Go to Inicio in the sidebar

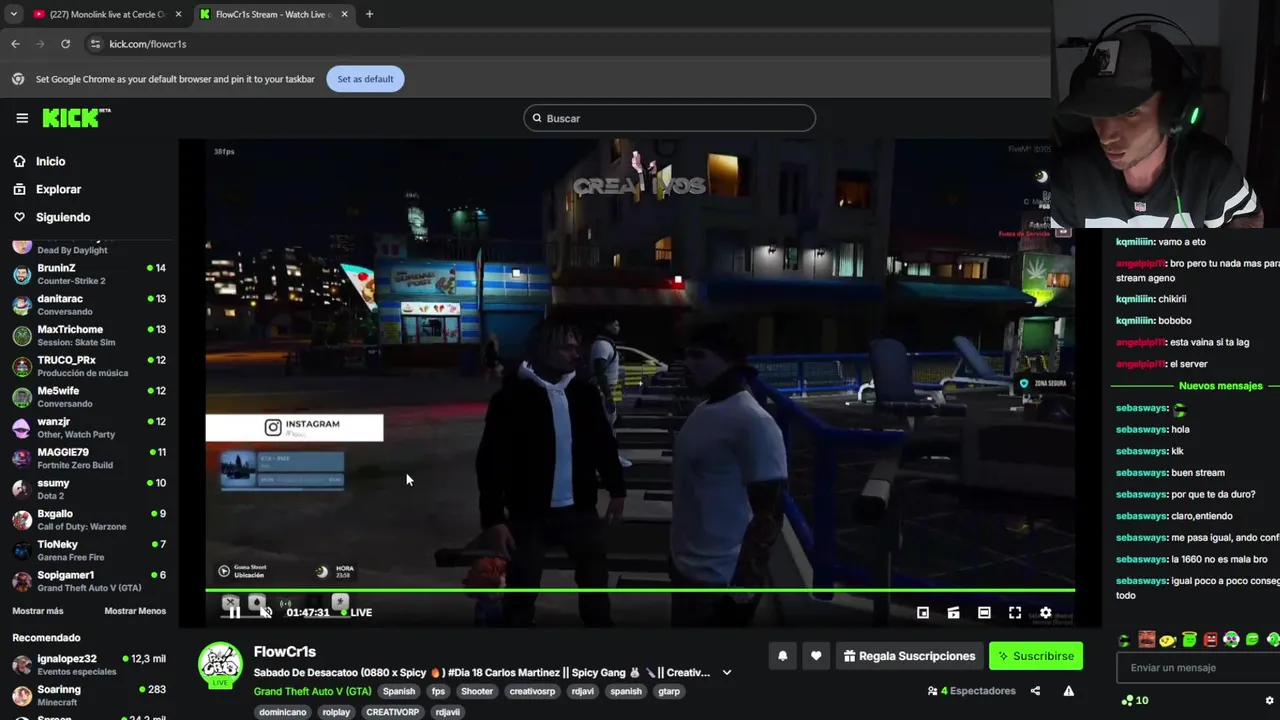point(50,161)
